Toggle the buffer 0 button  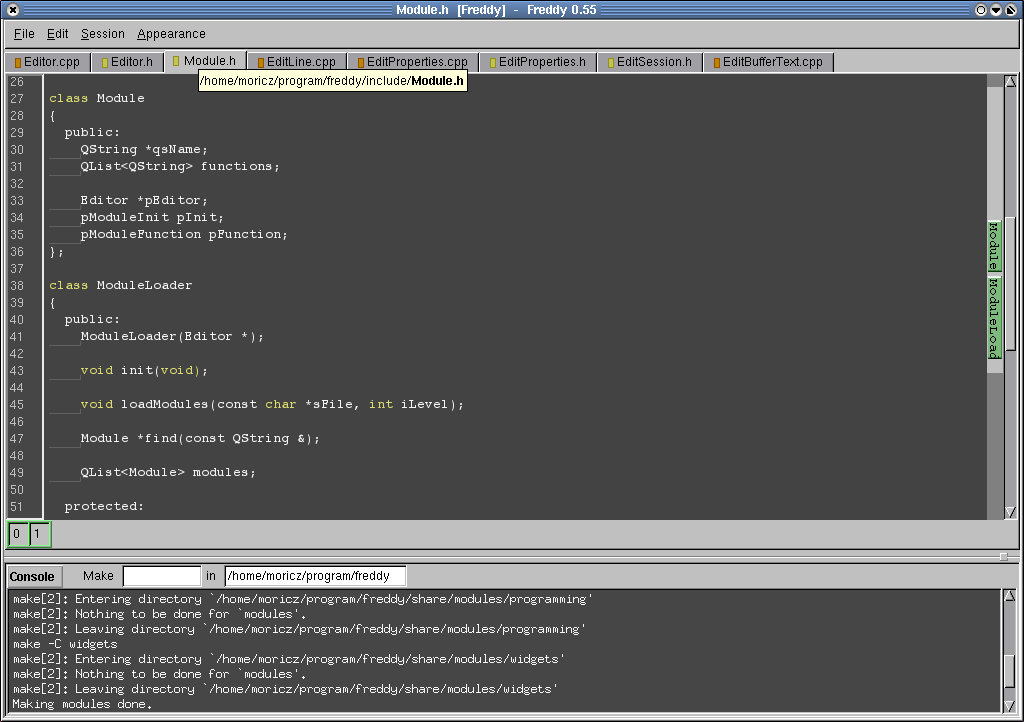point(17,534)
